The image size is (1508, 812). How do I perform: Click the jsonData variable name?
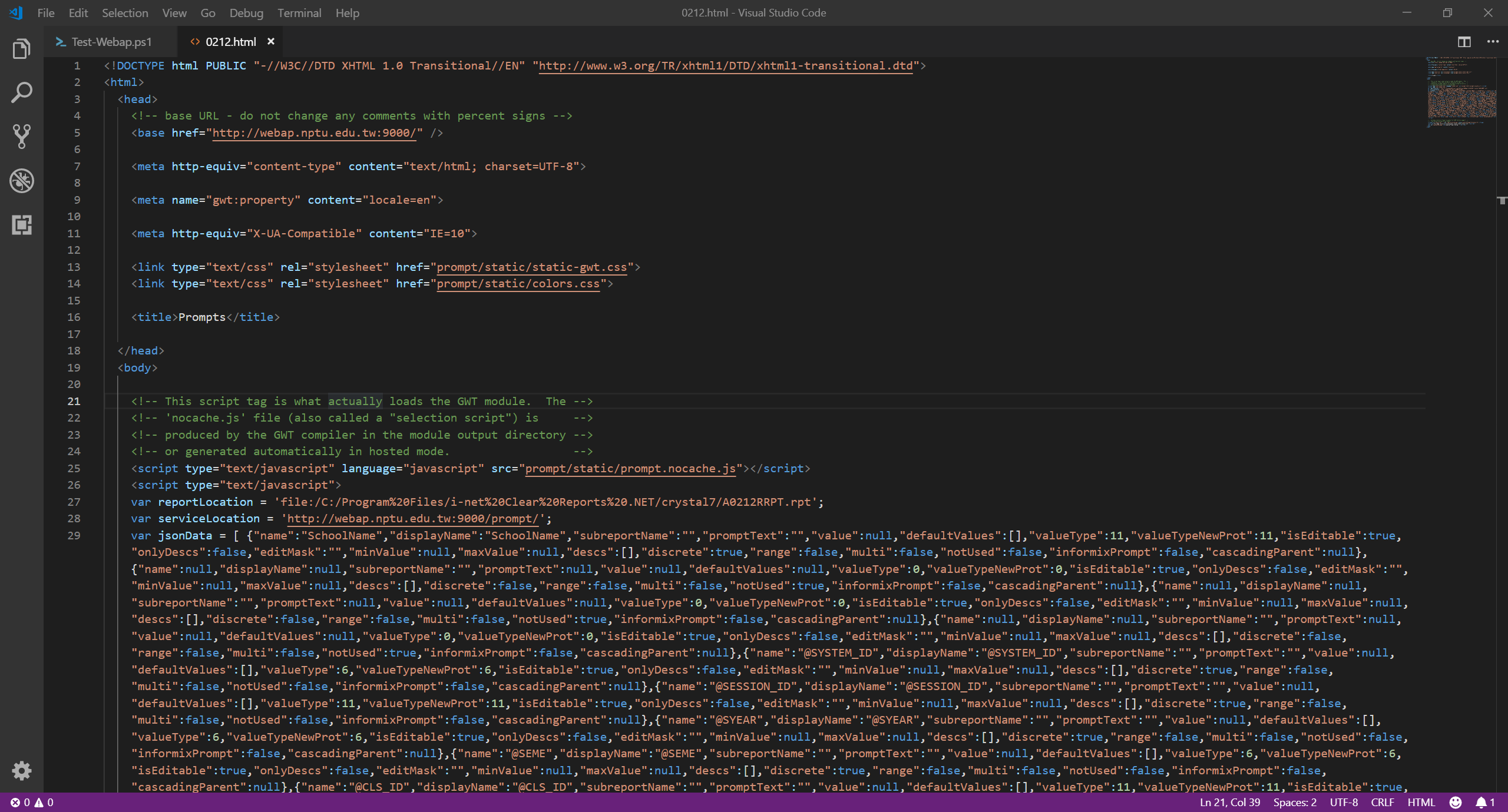click(185, 536)
